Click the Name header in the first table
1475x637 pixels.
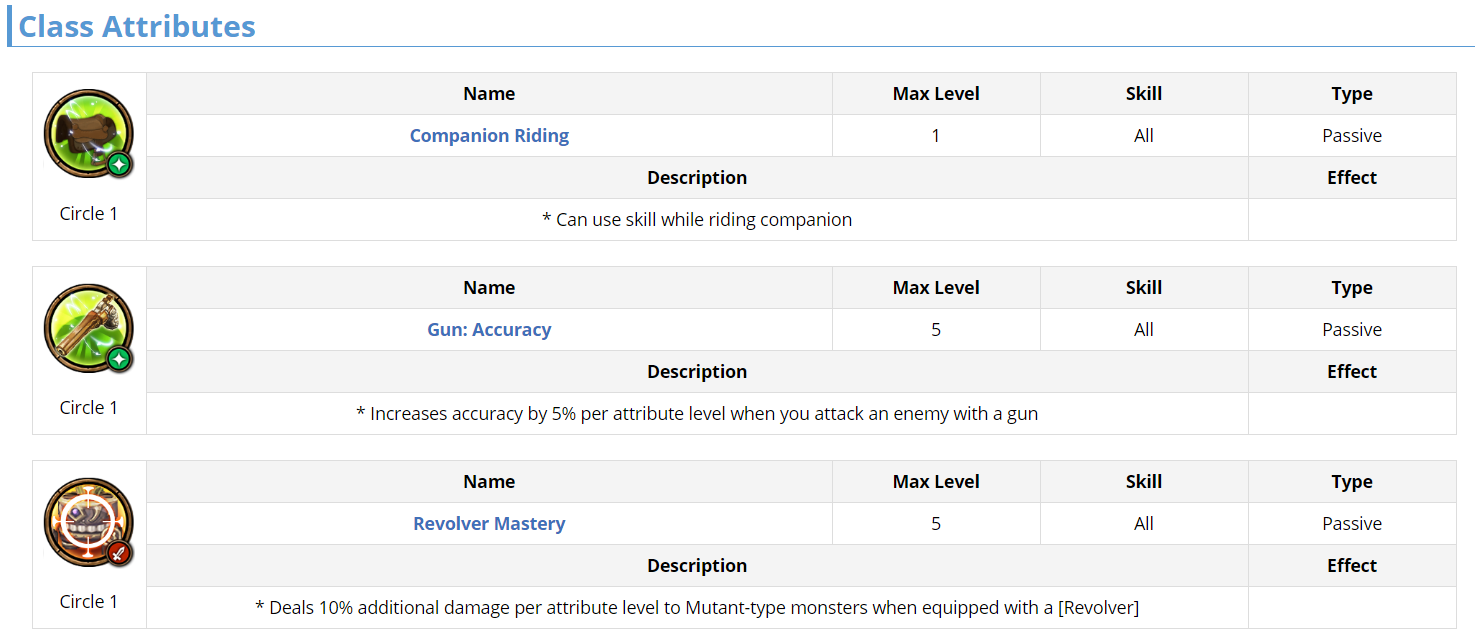pyautogui.click(x=489, y=94)
